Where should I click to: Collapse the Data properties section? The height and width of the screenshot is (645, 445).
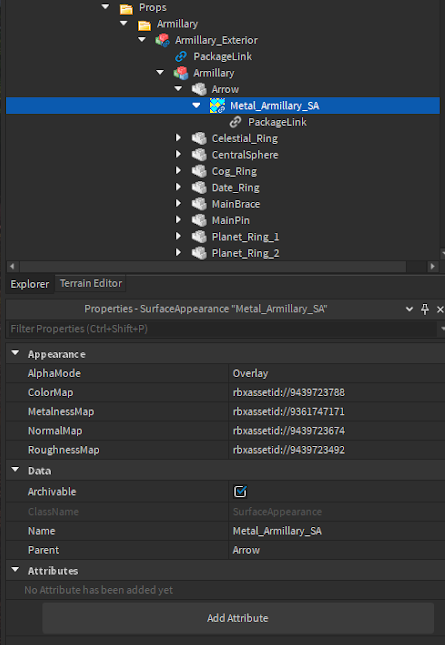pyautogui.click(x=16, y=469)
